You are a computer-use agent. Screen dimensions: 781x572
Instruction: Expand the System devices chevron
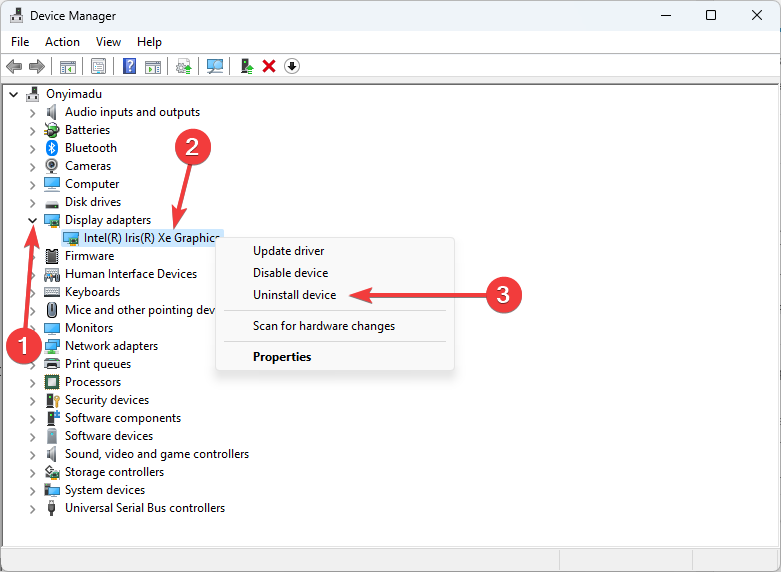[x=32, y=491]
